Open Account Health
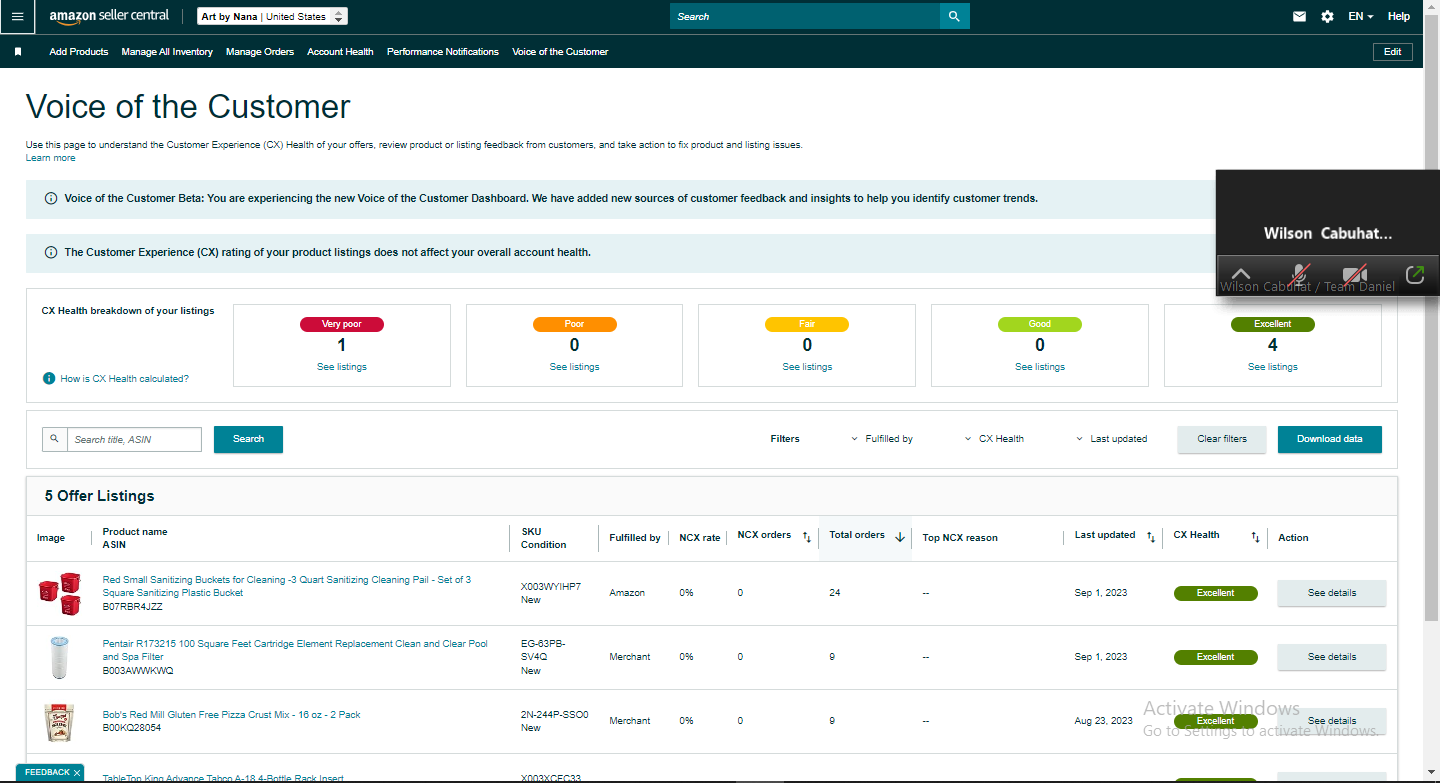Viewport: 1440px width, 783px height. 340,52
